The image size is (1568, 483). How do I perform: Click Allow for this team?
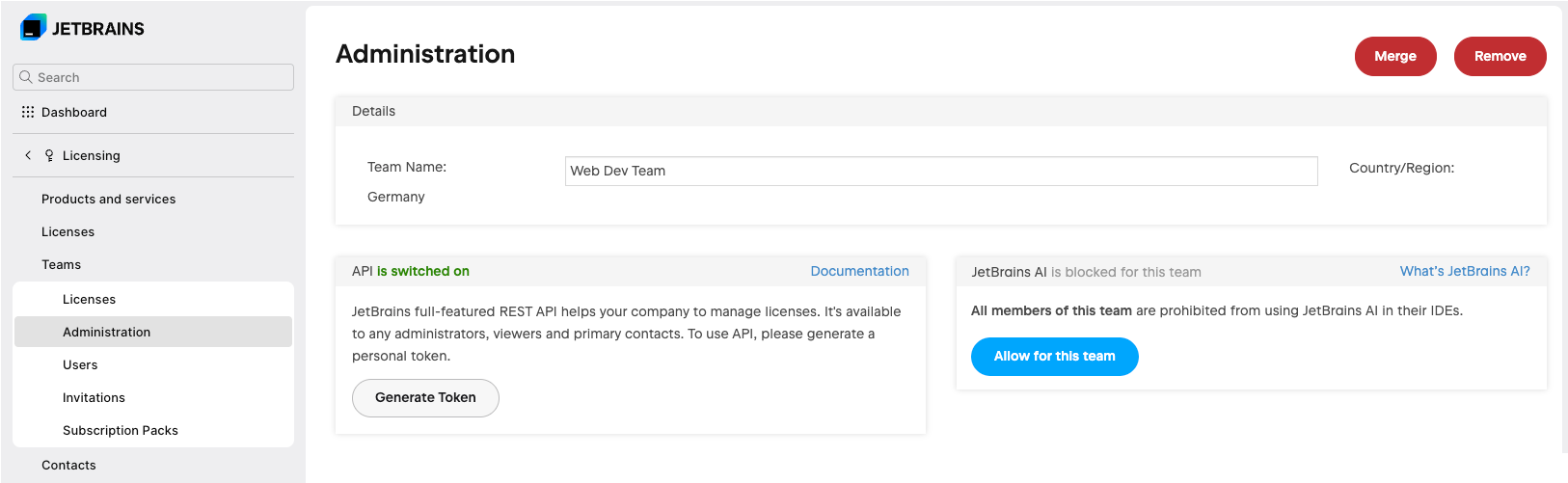[1054, 356]
